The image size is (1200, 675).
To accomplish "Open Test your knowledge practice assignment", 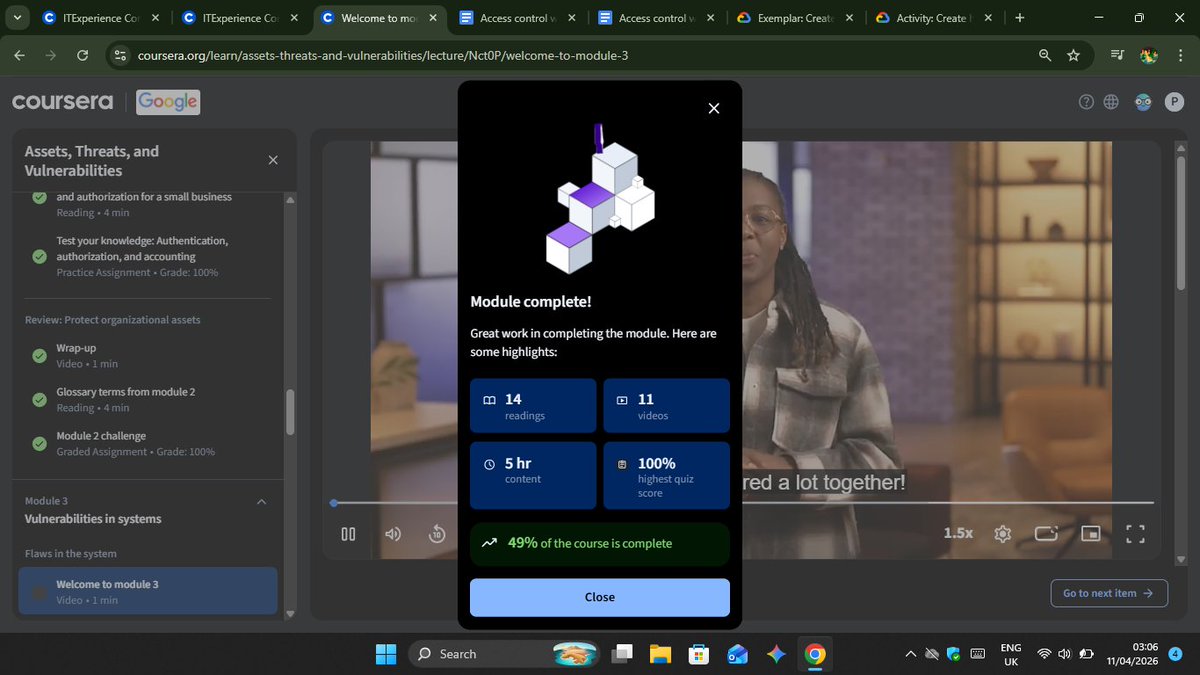I will (x=148, y=256).
